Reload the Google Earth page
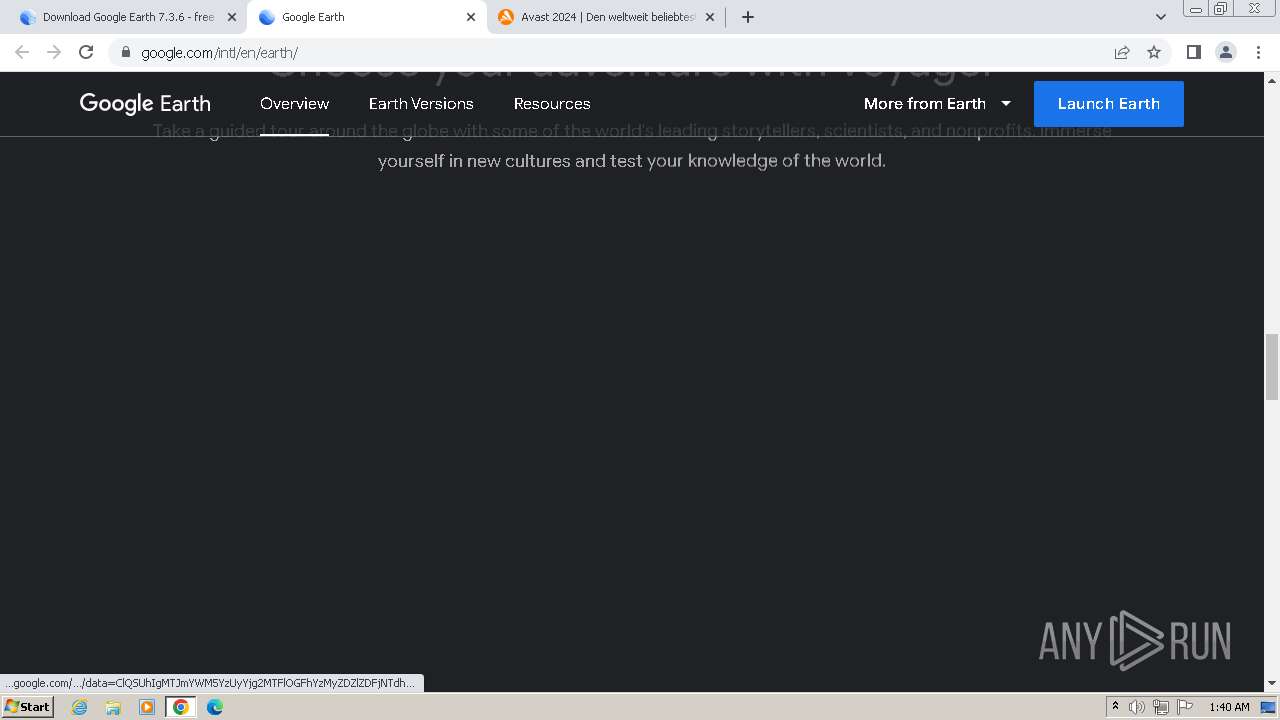Viewport: 1280px width, 720px height. click(86, 52)
